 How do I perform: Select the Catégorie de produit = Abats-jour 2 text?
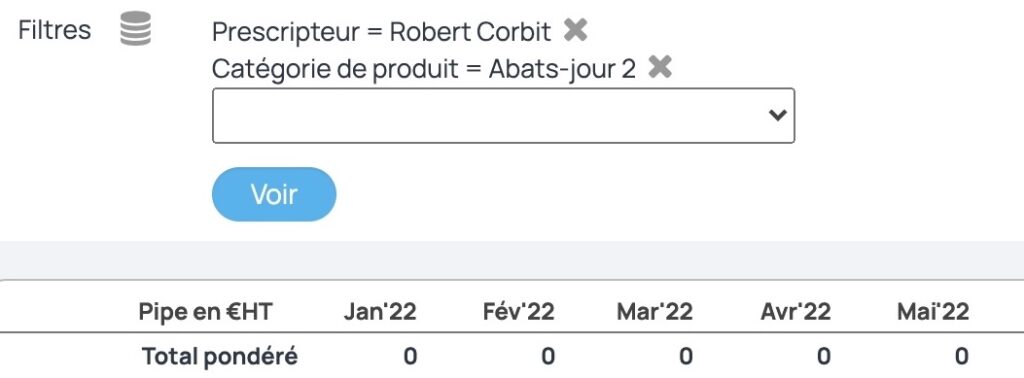coord(424,69)
